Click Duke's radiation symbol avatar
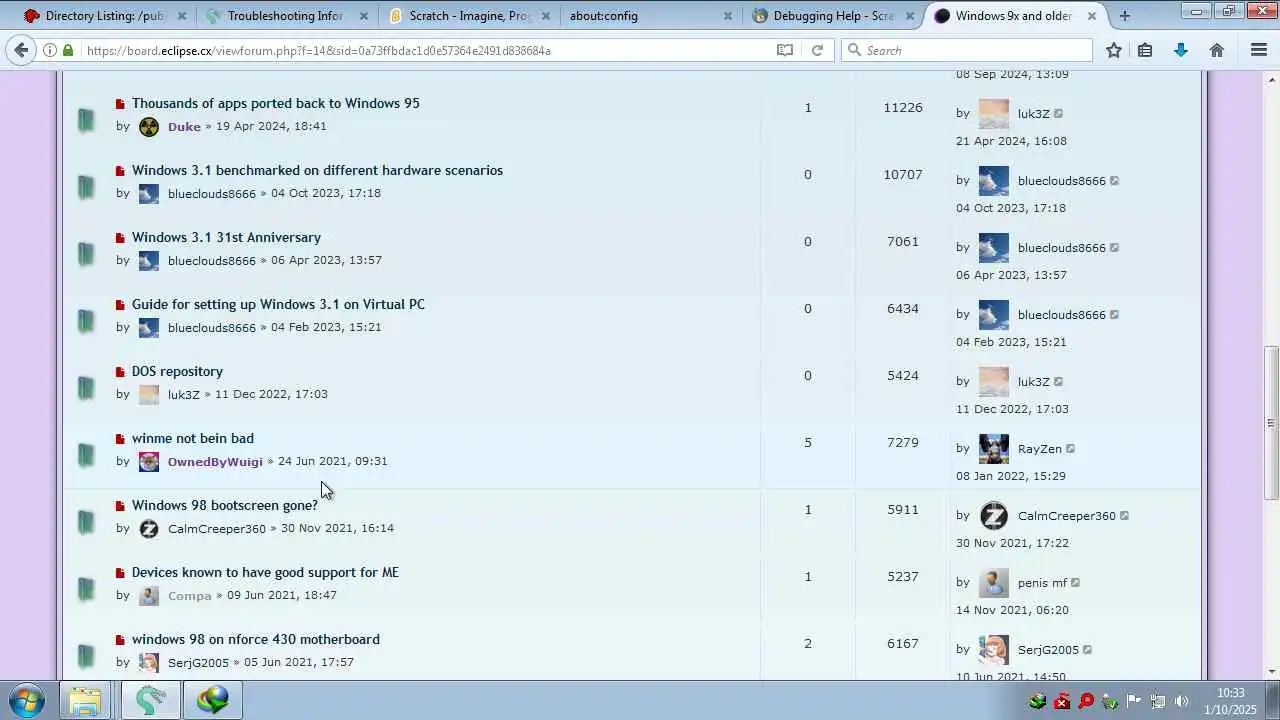The image size is (1280, 720). point(149,126)
